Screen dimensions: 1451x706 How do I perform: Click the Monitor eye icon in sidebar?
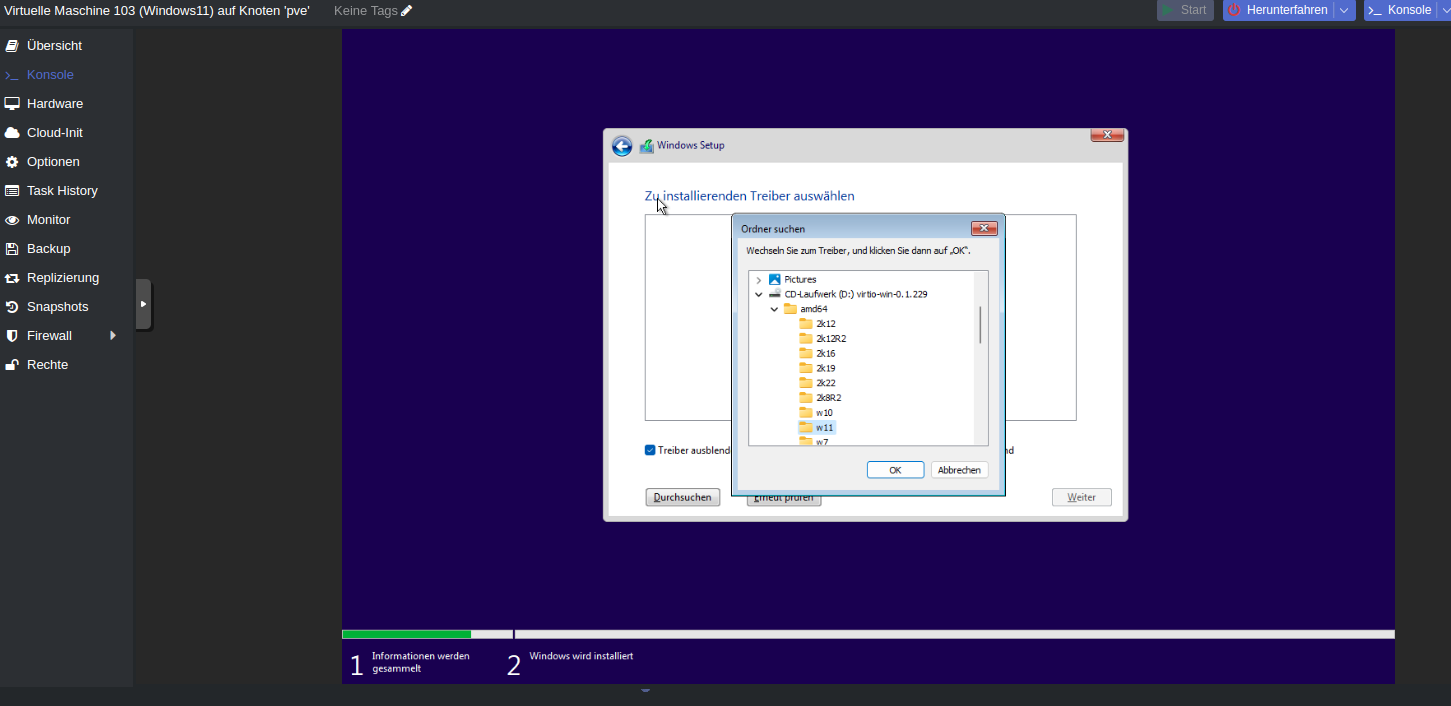(x=12, y=220)
